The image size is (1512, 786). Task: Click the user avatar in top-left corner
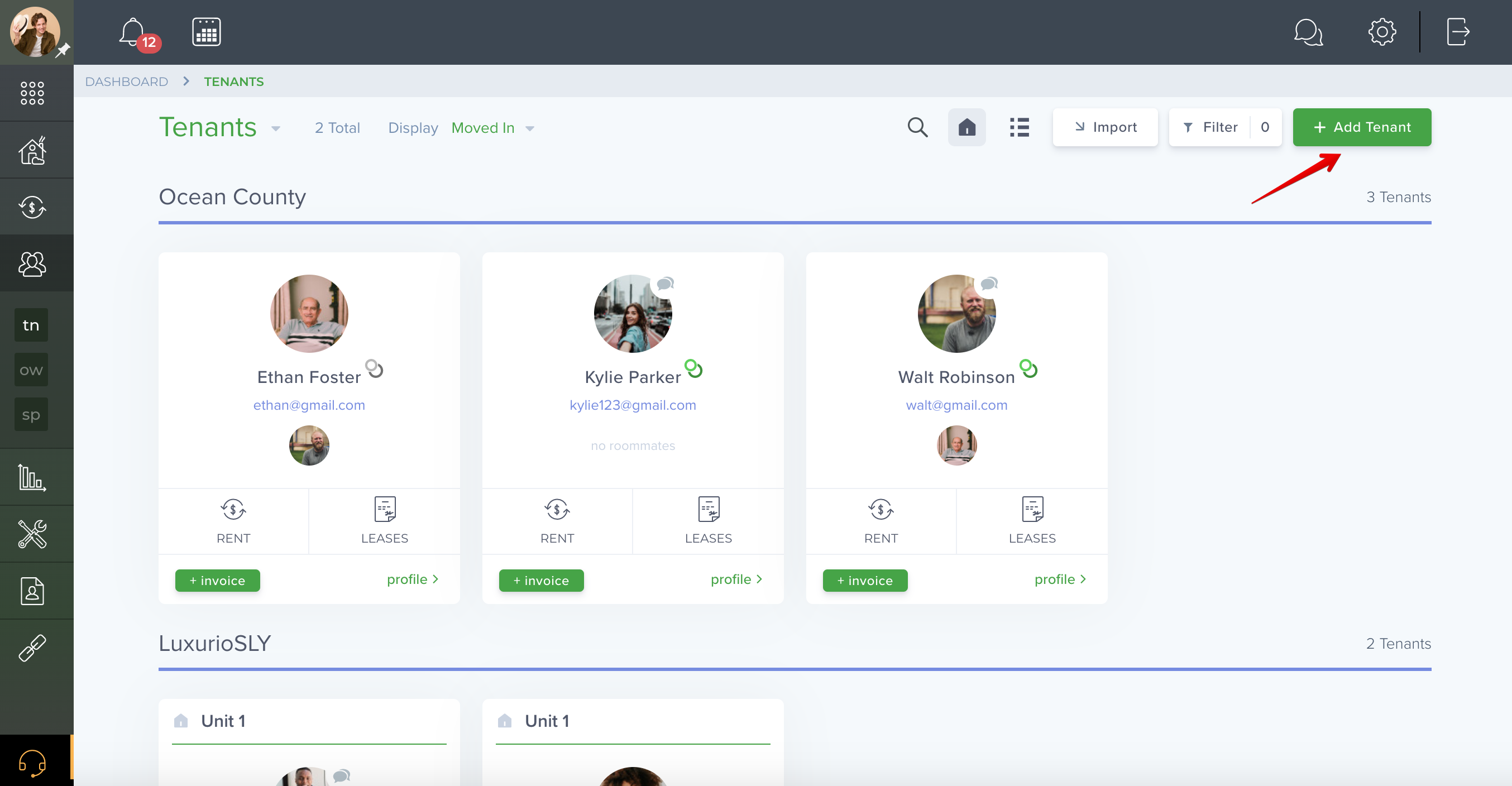point(35,32)
